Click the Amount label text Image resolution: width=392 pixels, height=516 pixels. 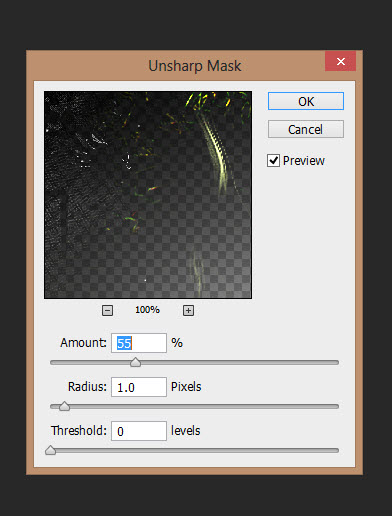83,343
